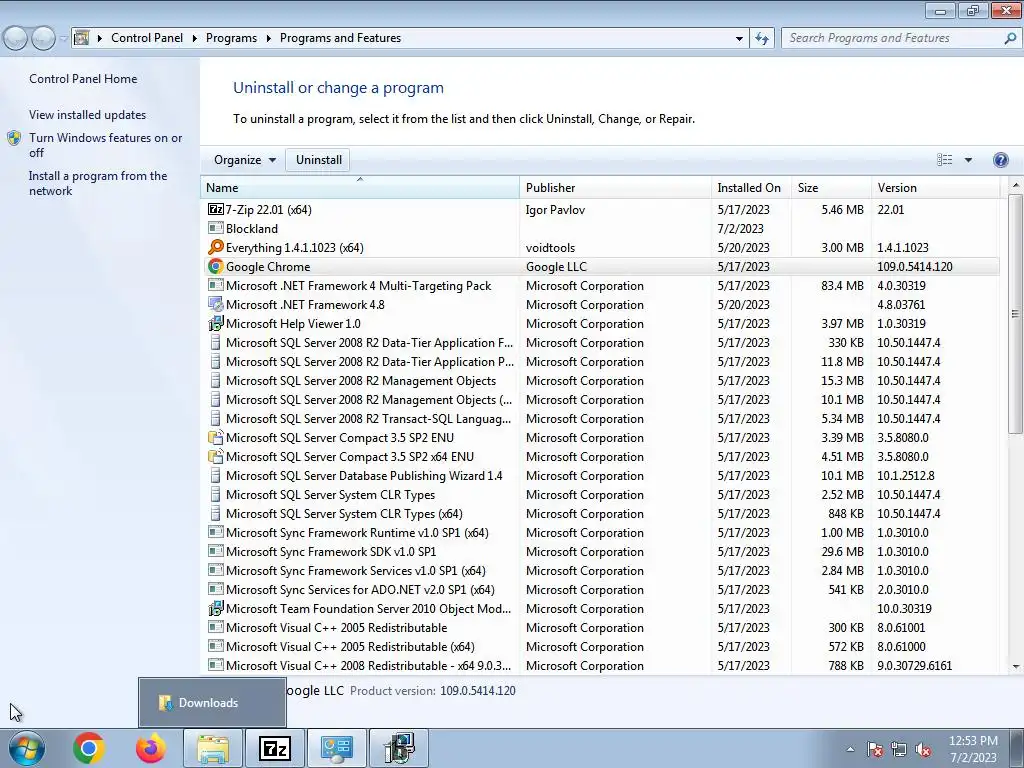Image resolution: width=1024 pixels, height=768 pixels.
Task: Click the shield icon for Windows features
Action: 14,138
